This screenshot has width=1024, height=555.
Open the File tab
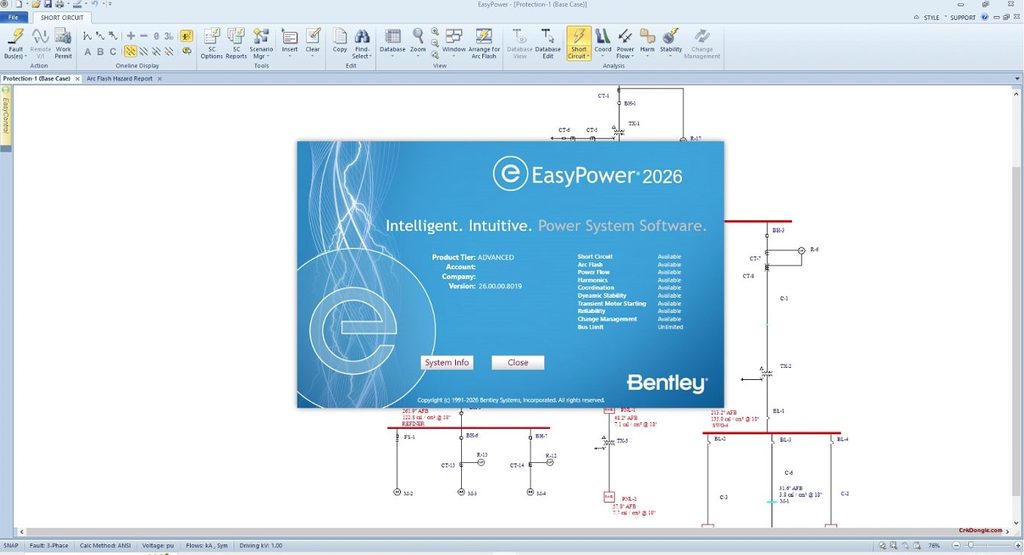14,18
